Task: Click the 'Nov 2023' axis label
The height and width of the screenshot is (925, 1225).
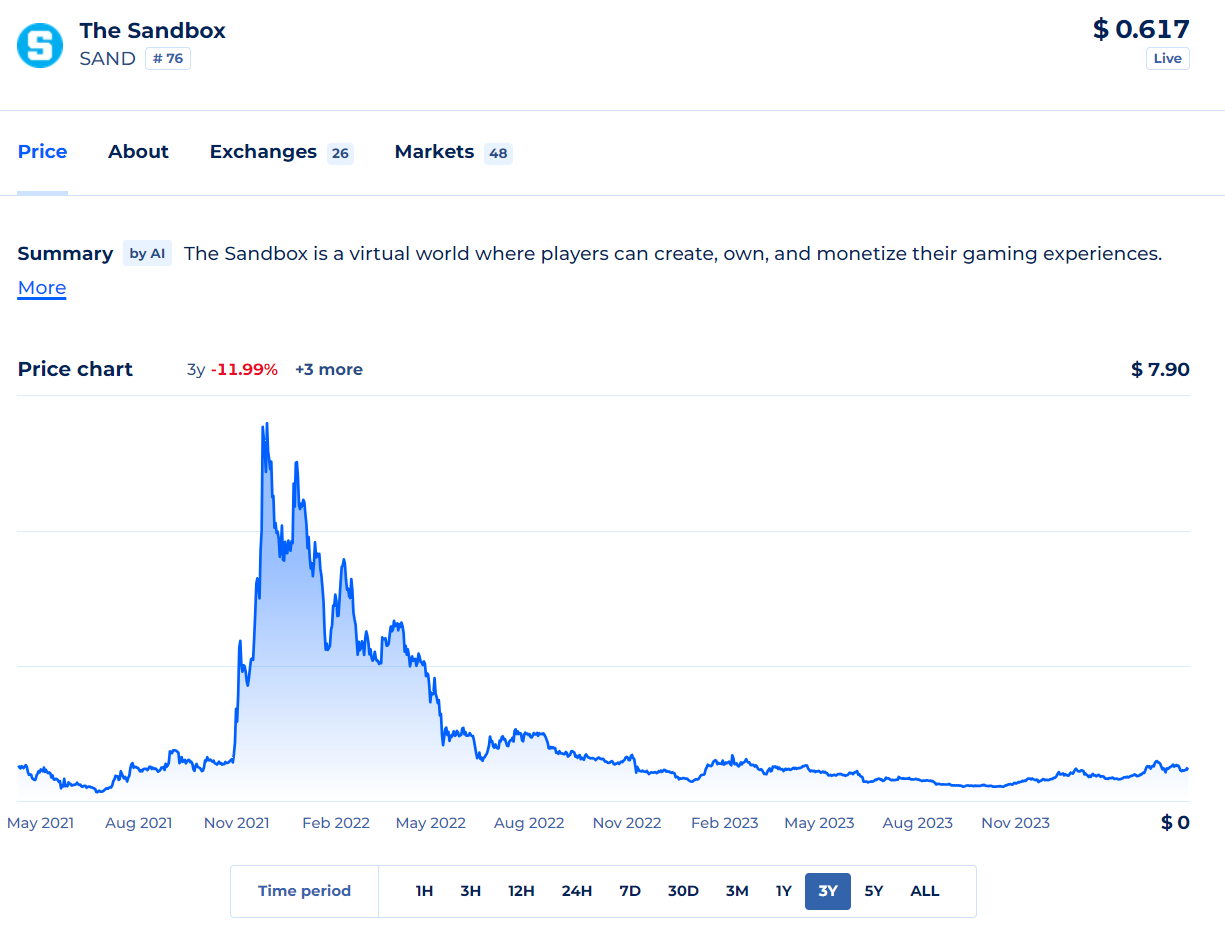Action: (x=1016, y=823)
